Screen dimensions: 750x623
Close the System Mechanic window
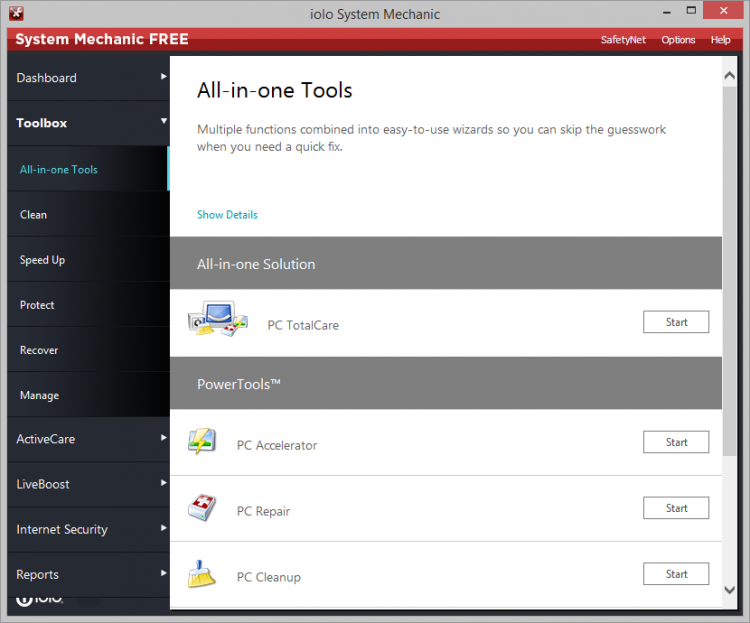click(x=723, y=10)
